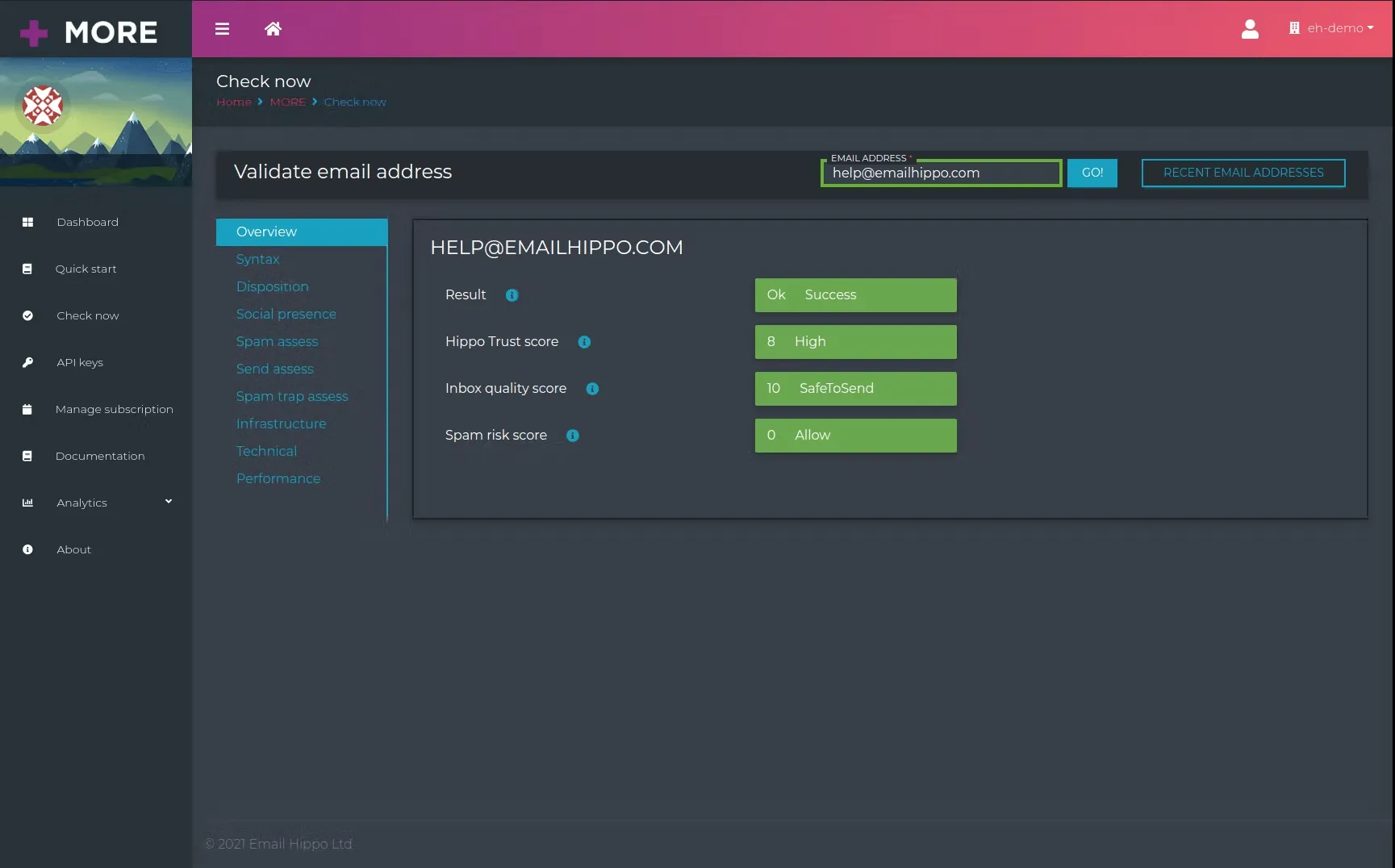Click the Manage subscription calendar icon
Screen dimensions: 1395x868
[x=27, y=408]
